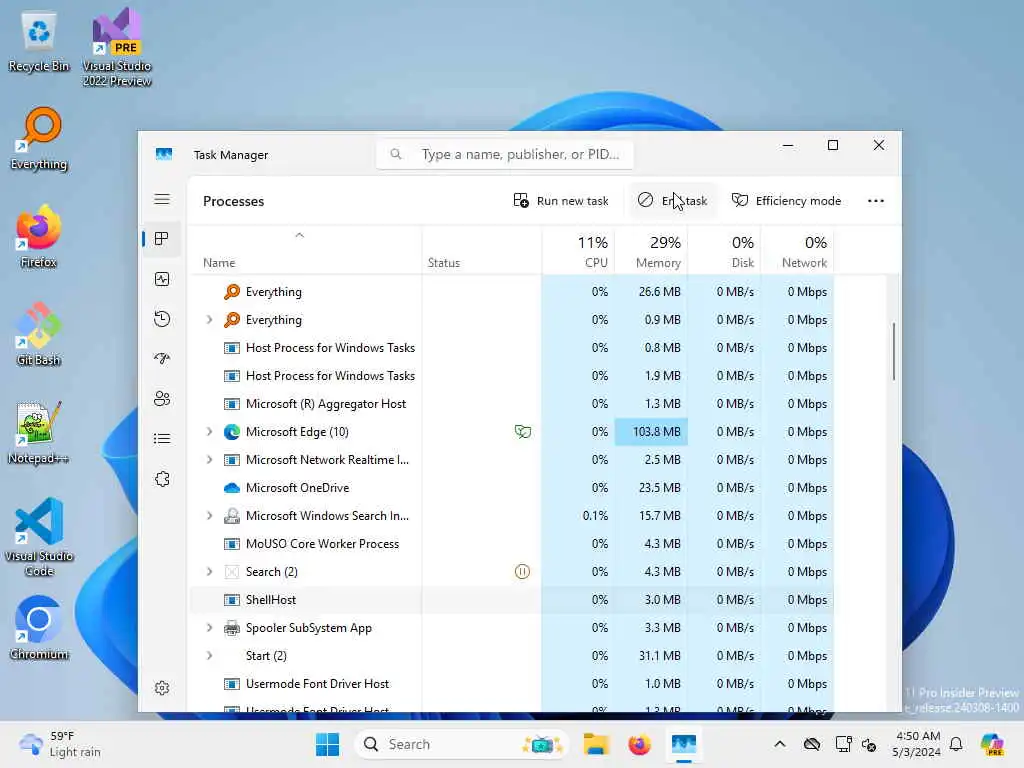
Task: Click Everything desktop shortcut
Action: 39,140
